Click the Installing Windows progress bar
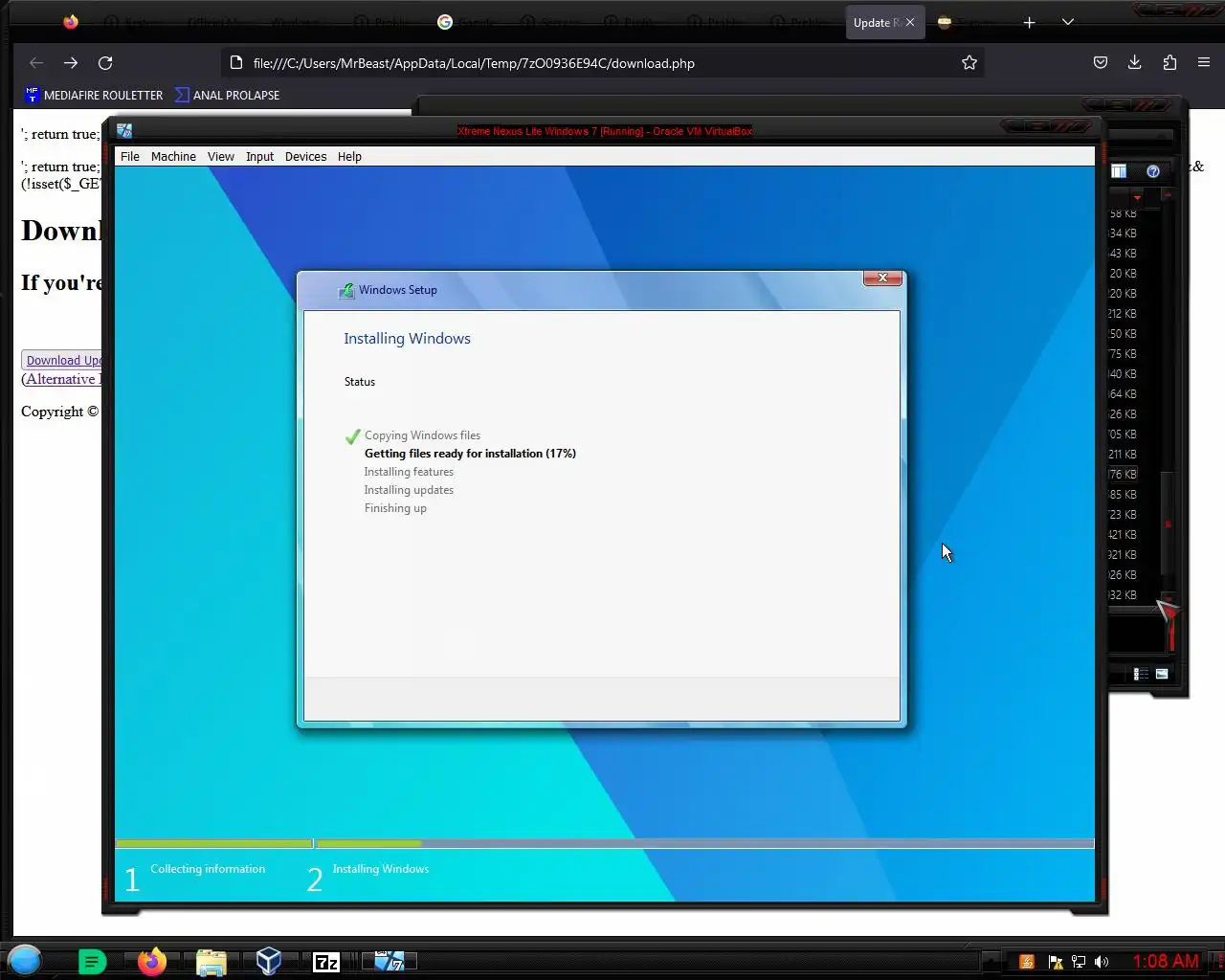Image resolution: width=1225 pixels, height=980 pixels. [x=705, y=844]
